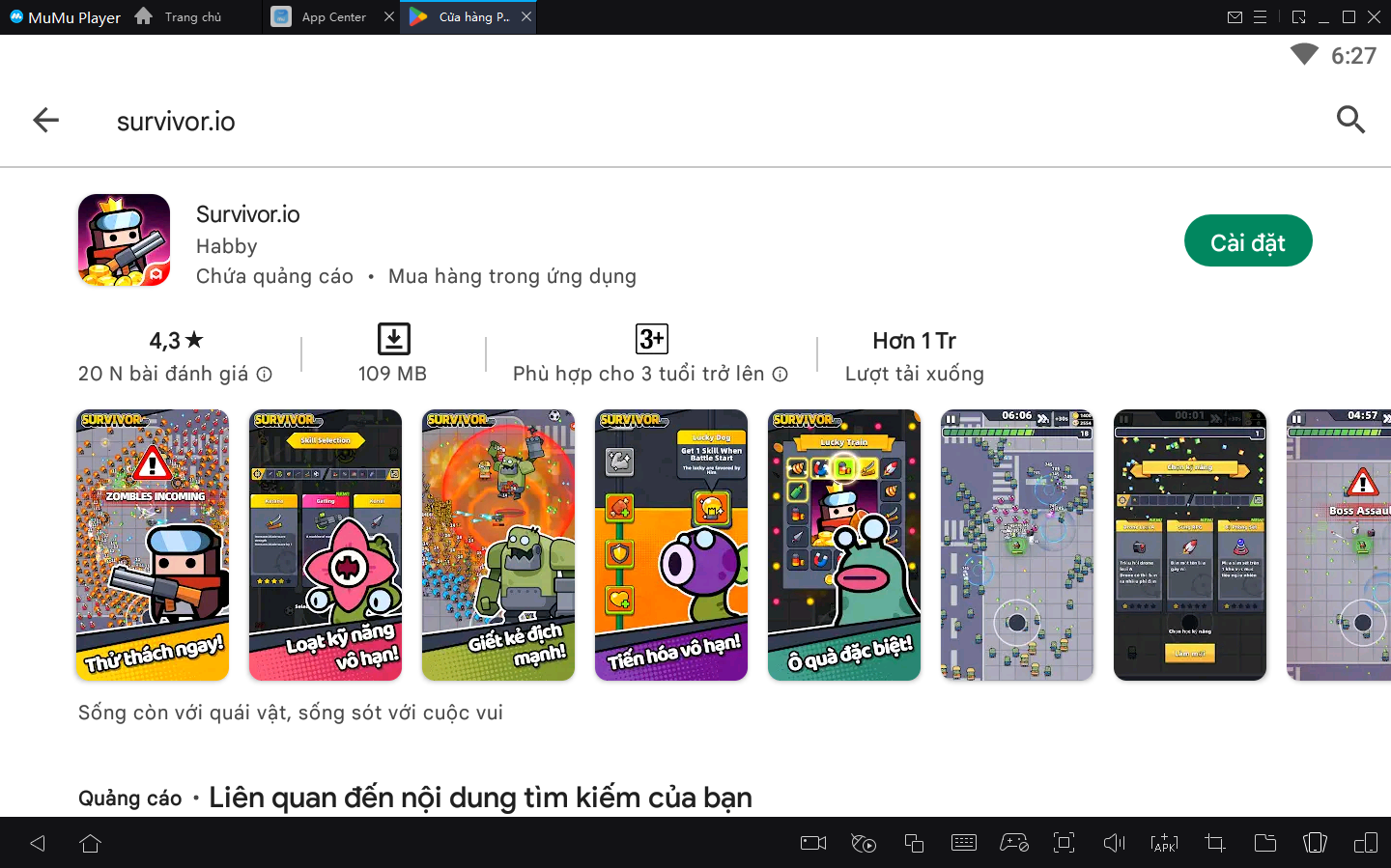Click the screen recorder camera icon
1391x868 pixels.
[x=813, y=843]
